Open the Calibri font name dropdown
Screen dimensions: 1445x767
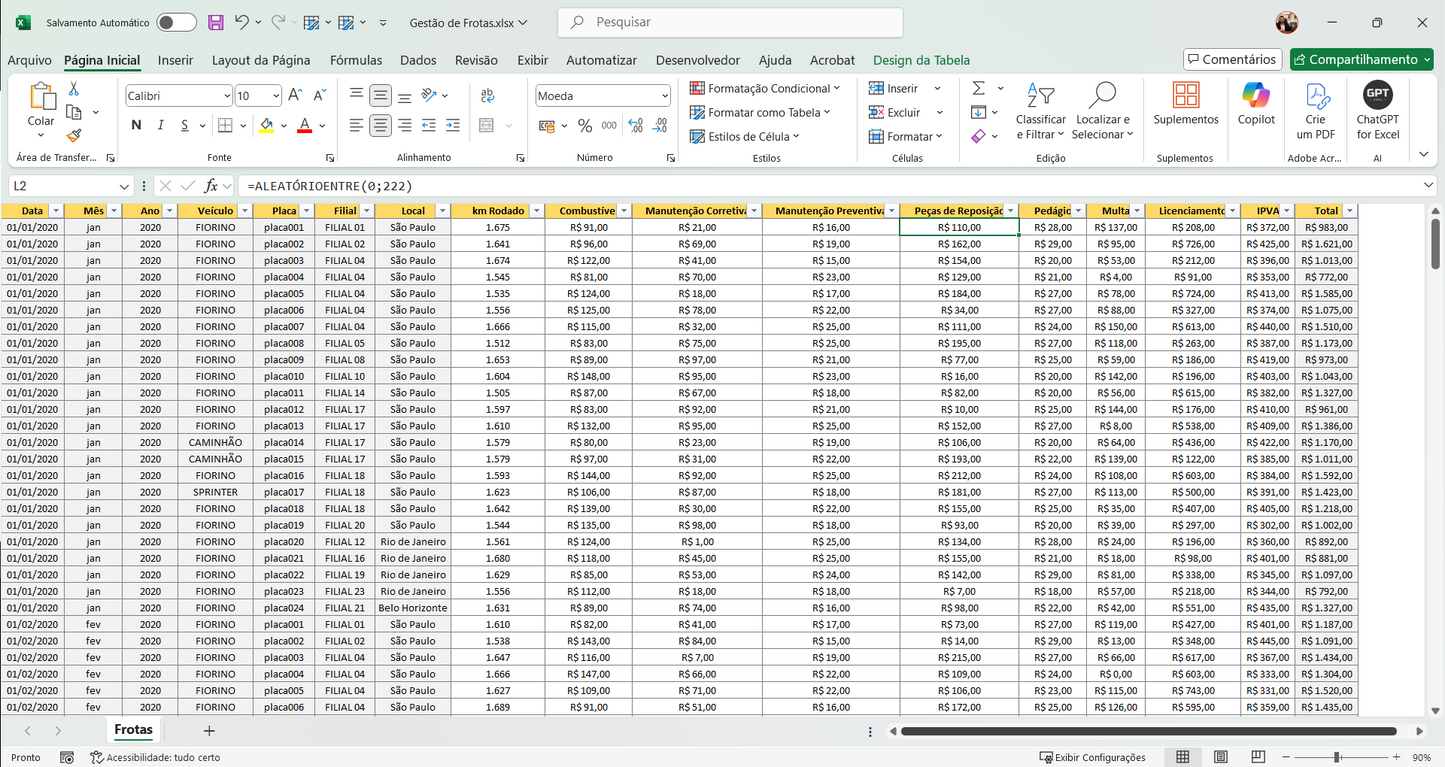(225, 94)
